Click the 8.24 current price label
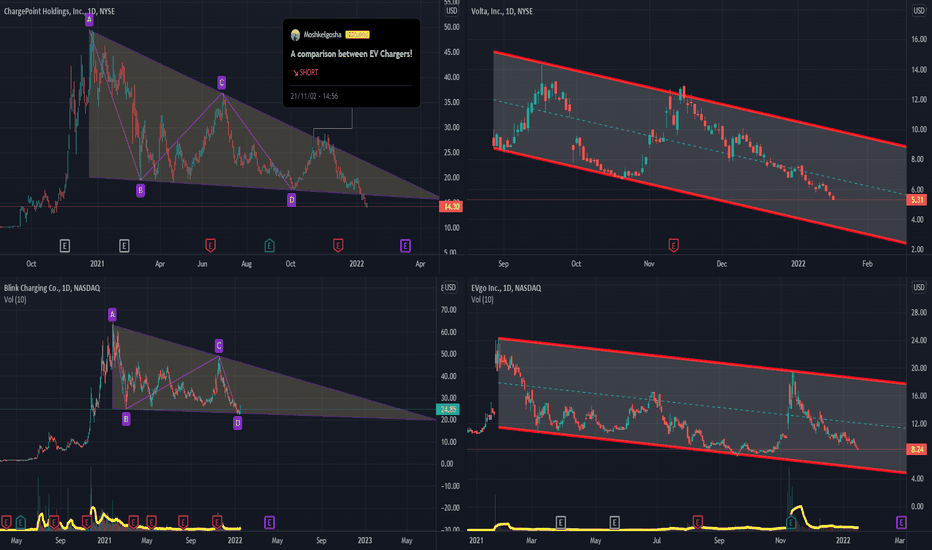 click(917, 449)
